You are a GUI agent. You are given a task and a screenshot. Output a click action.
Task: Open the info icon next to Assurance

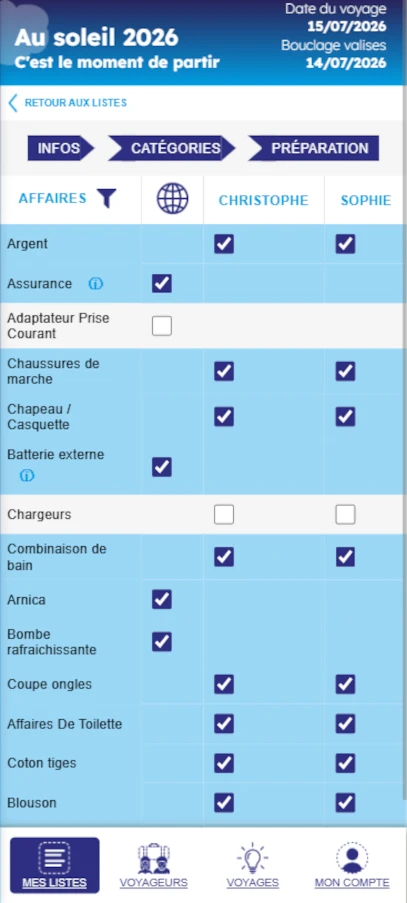click(x=96, y=284)
